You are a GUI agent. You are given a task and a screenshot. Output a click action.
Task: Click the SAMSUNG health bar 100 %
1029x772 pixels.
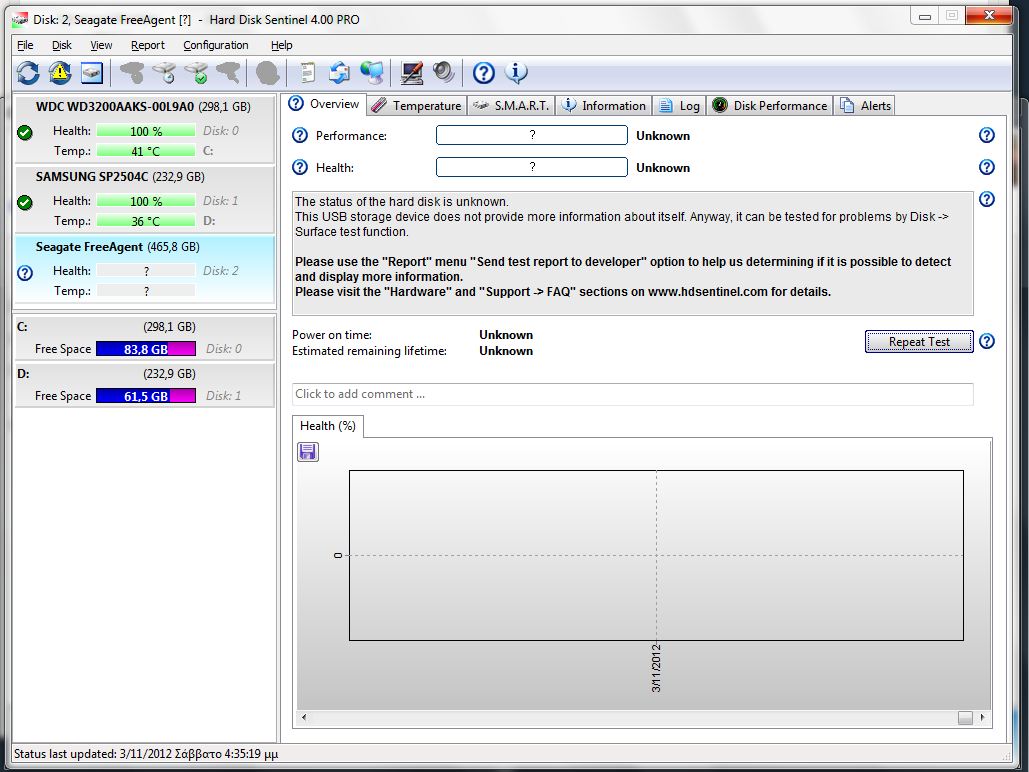146,201
